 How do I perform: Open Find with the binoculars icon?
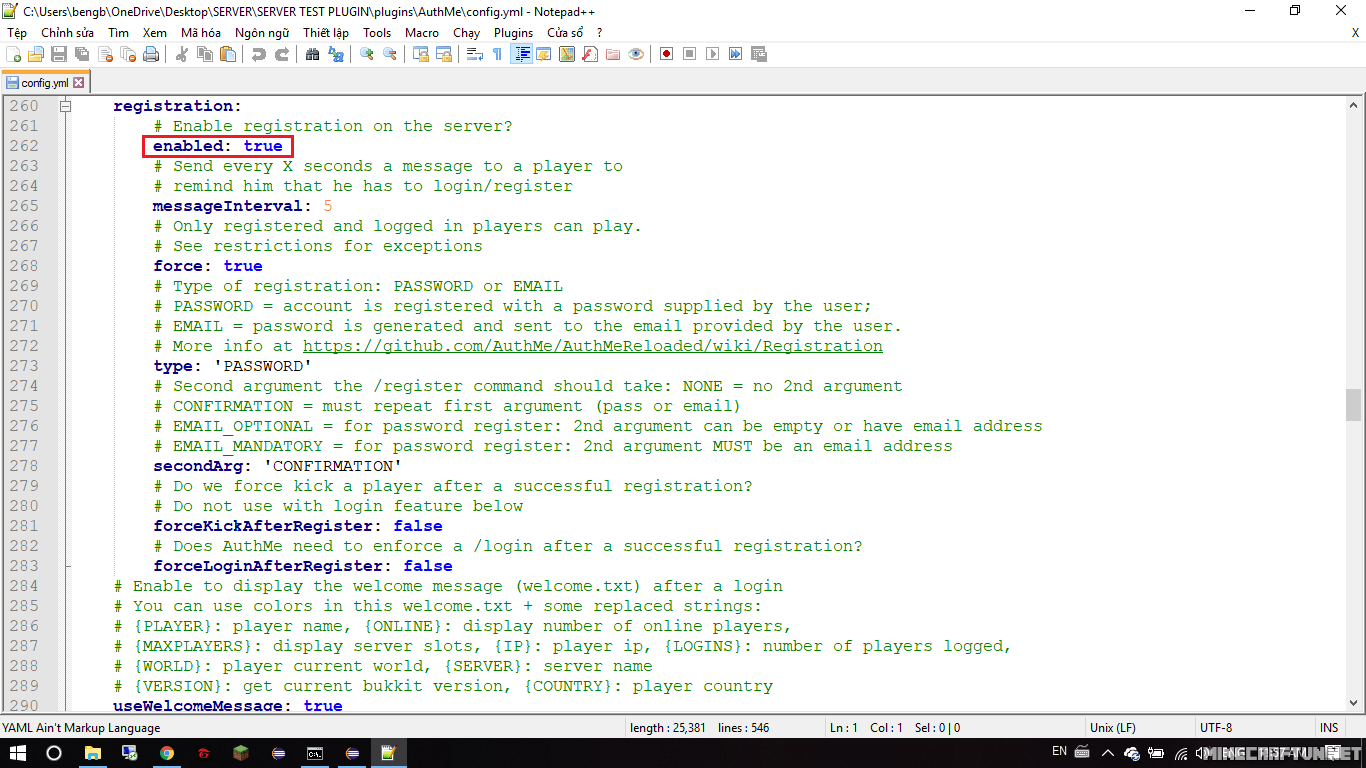click(313, 54)
